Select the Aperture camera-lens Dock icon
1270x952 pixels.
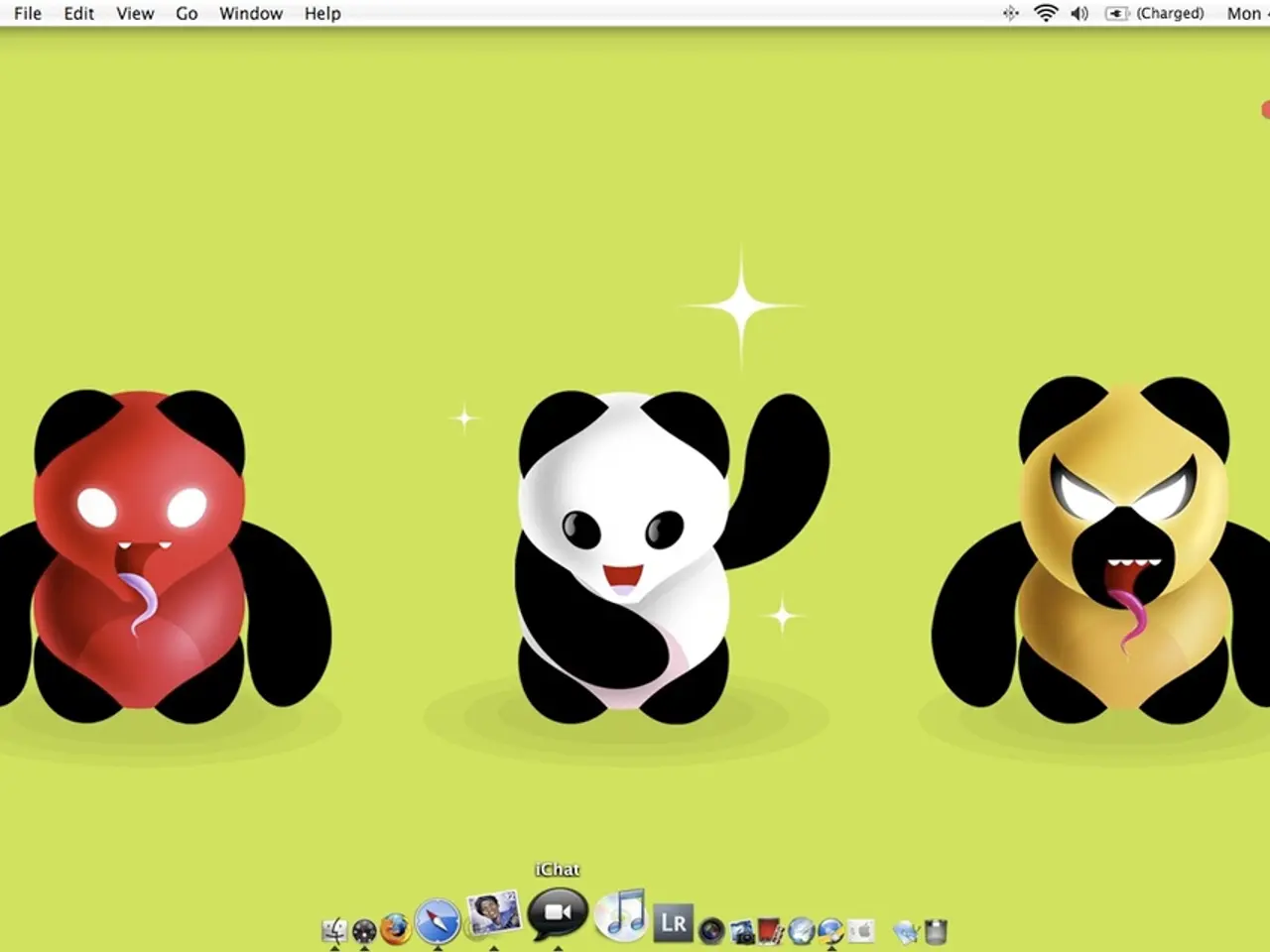712,930
